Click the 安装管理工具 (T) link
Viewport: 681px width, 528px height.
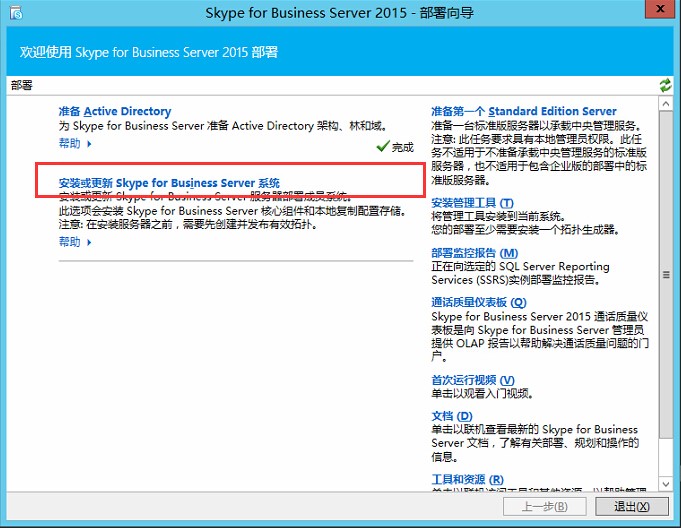(x=473, y=203)
